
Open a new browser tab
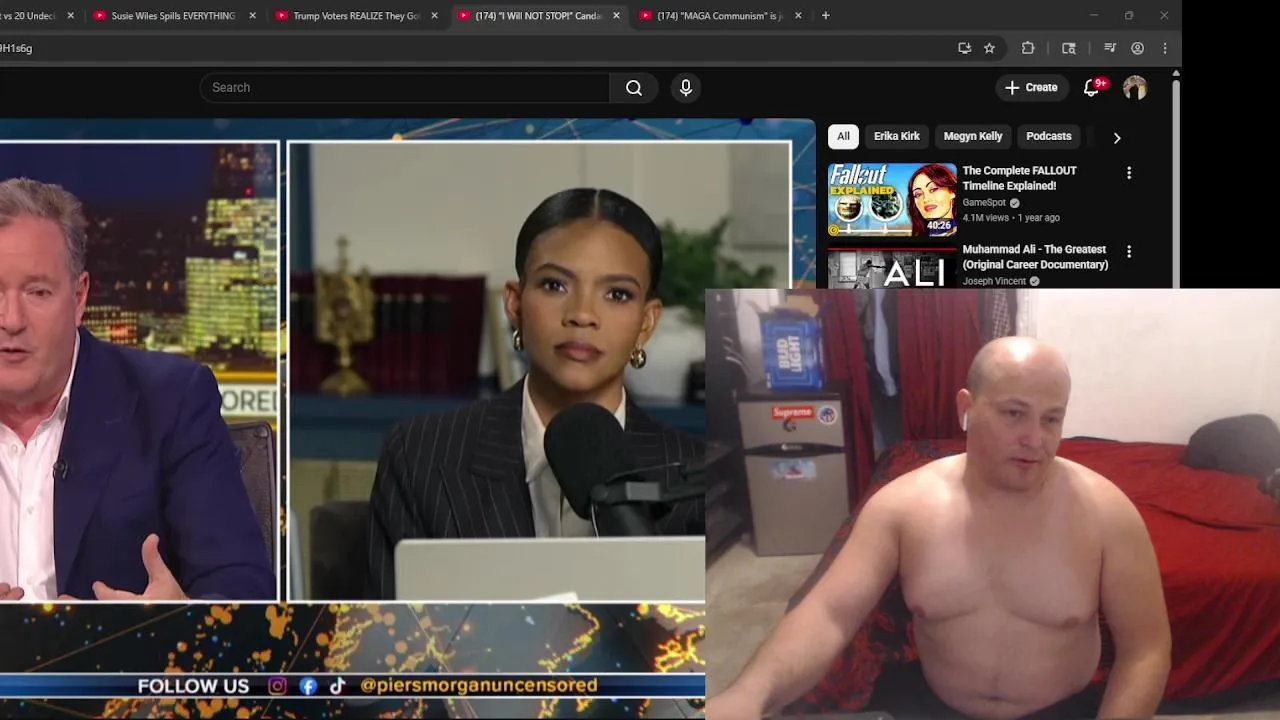pos(825,16)
